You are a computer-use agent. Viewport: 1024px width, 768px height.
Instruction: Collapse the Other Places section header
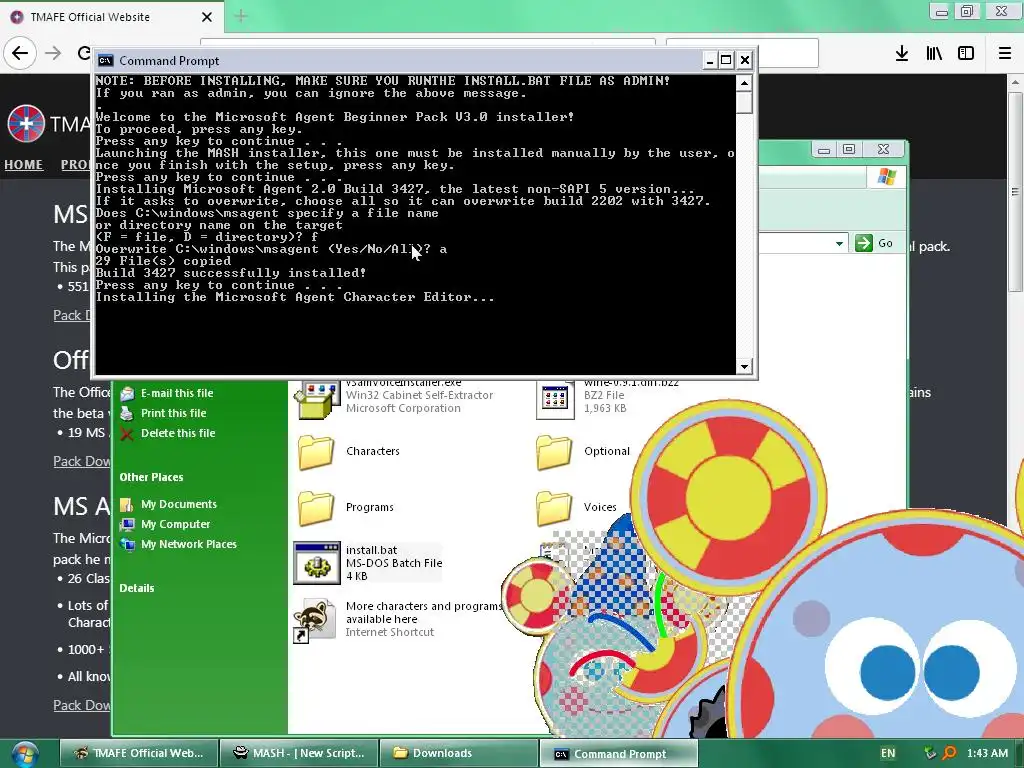click(x=152, y=477)
